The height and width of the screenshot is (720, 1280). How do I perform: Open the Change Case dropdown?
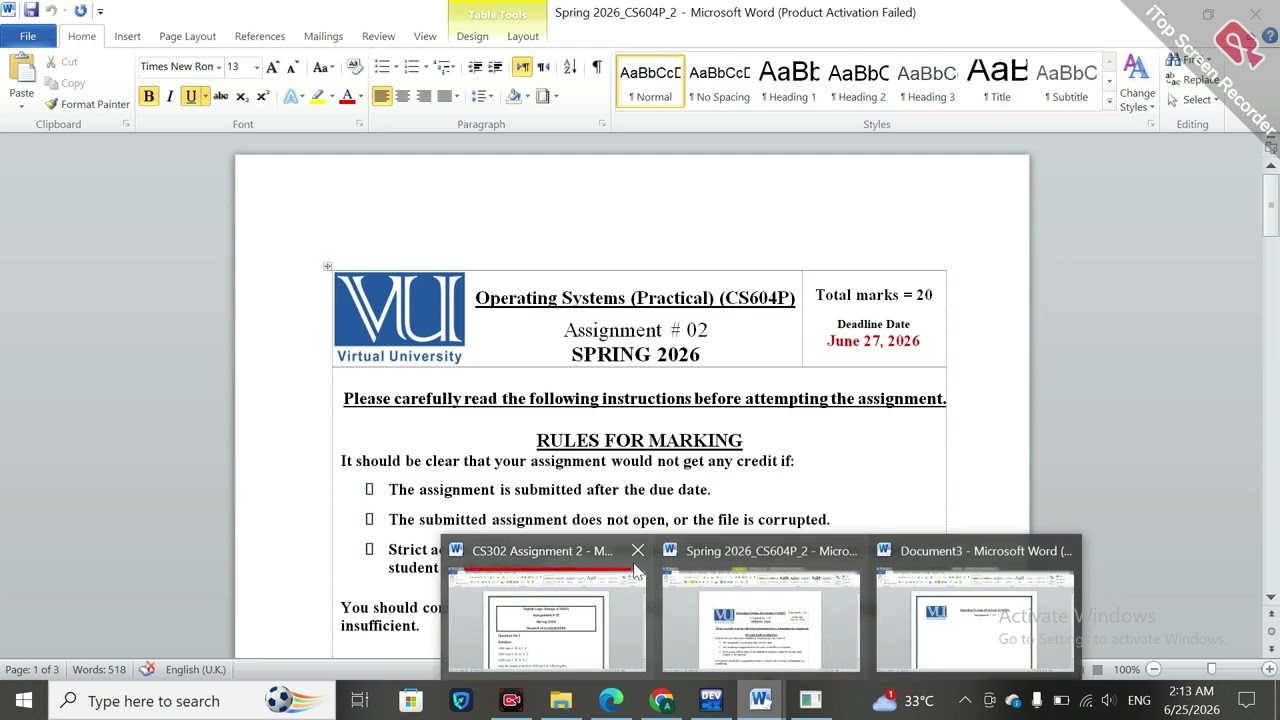tap(323, 67)
